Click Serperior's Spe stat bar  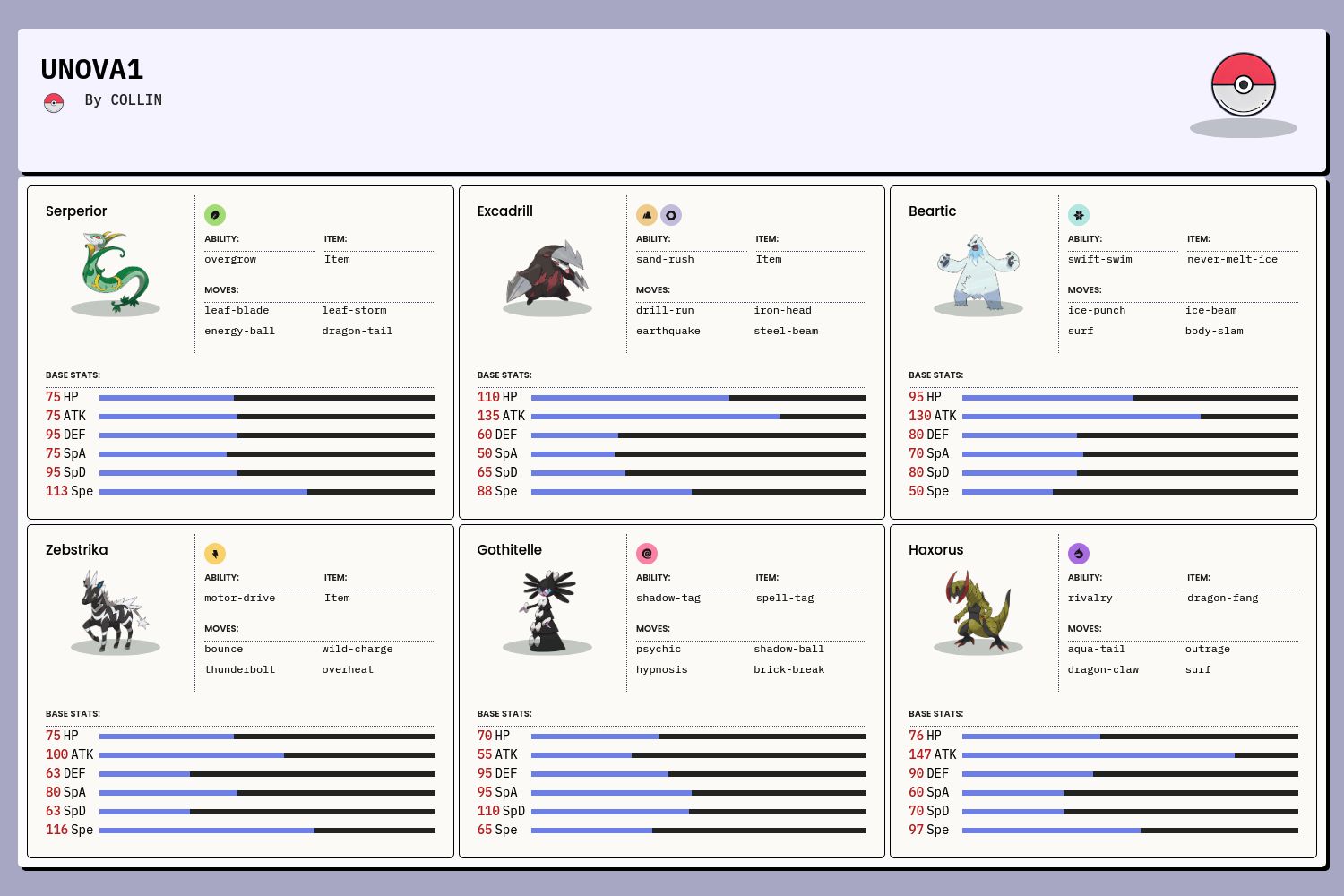[x=267, y=492]
